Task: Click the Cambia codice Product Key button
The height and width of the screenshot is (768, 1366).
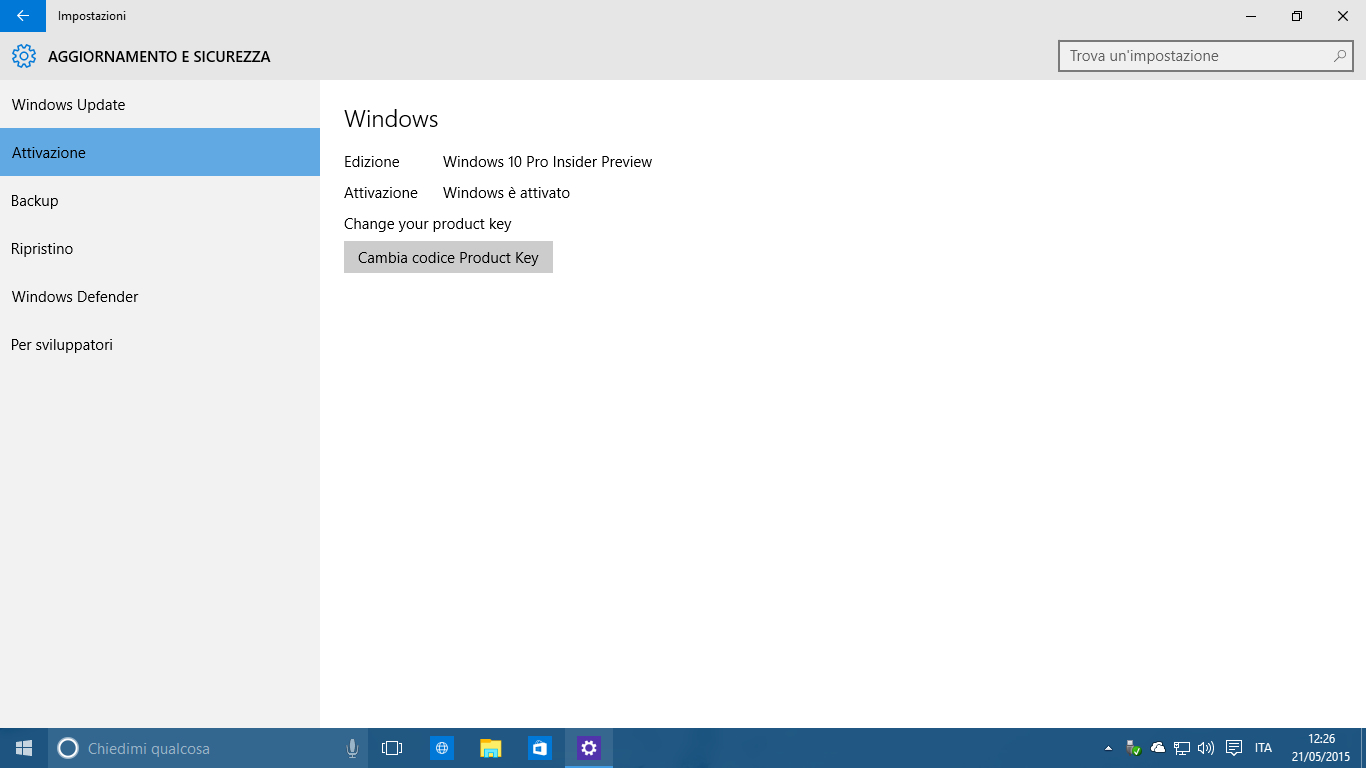Action: tap(448, 257)
